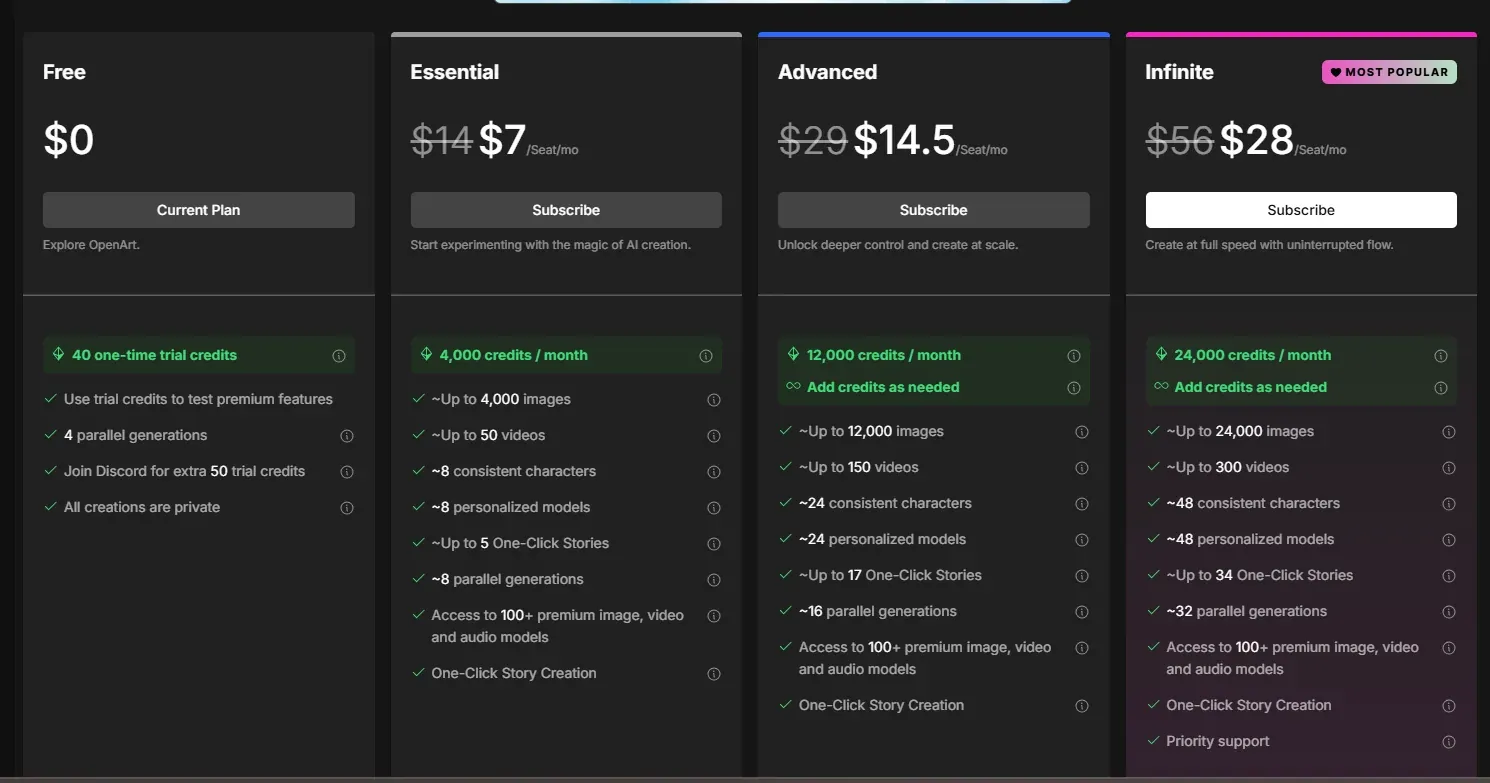1490x783 pixels.
Task: Click info icon beside Access to 100+ premium models
Action: tap(714, 616)
